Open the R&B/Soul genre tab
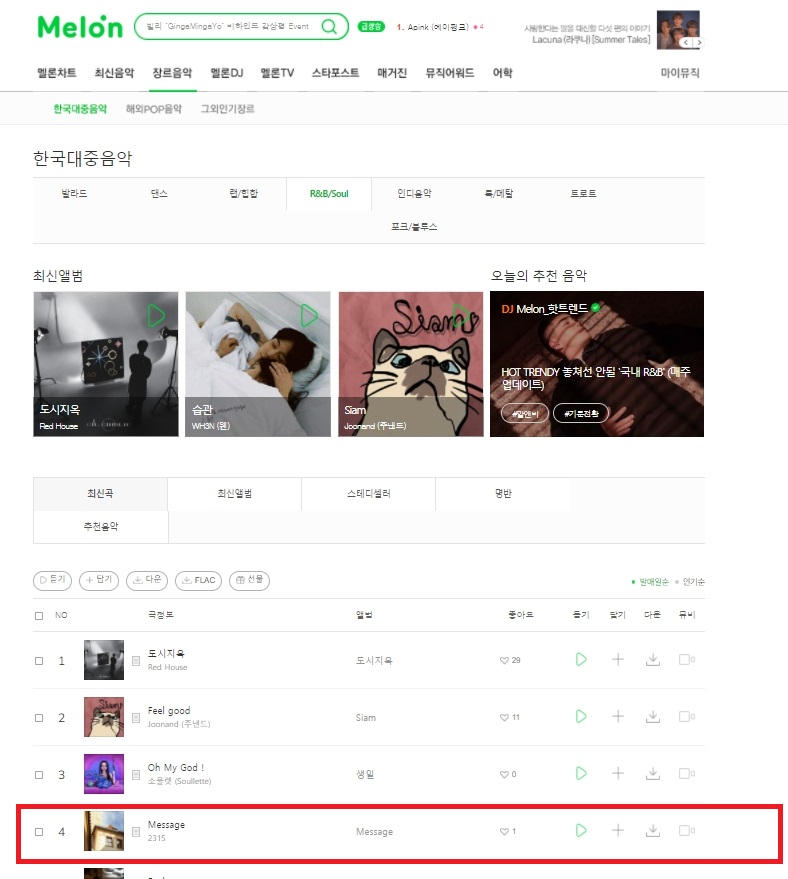Image resolution: width=788 pixels, height=879 pixels. (329, 194)
